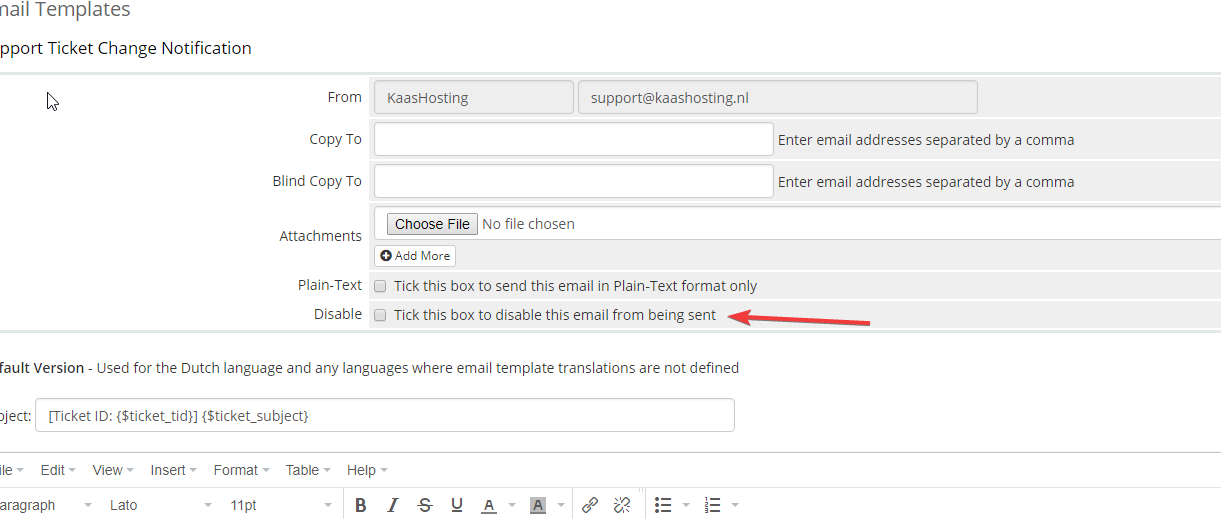Apply strikethrough formatting
Image resolution: width=1221 pixels, height=519 pixels.
coord(425,505)
